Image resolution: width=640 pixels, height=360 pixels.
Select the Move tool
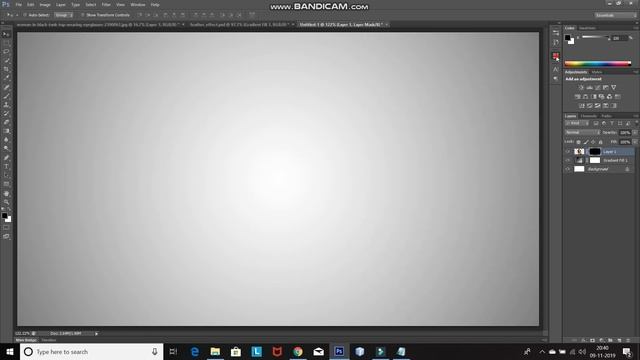(6, 34)
